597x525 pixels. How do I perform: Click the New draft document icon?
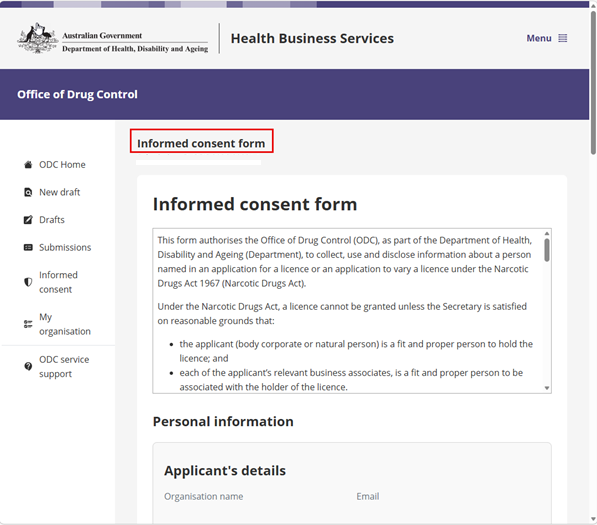pyautogui.click(x=28, y=192)
